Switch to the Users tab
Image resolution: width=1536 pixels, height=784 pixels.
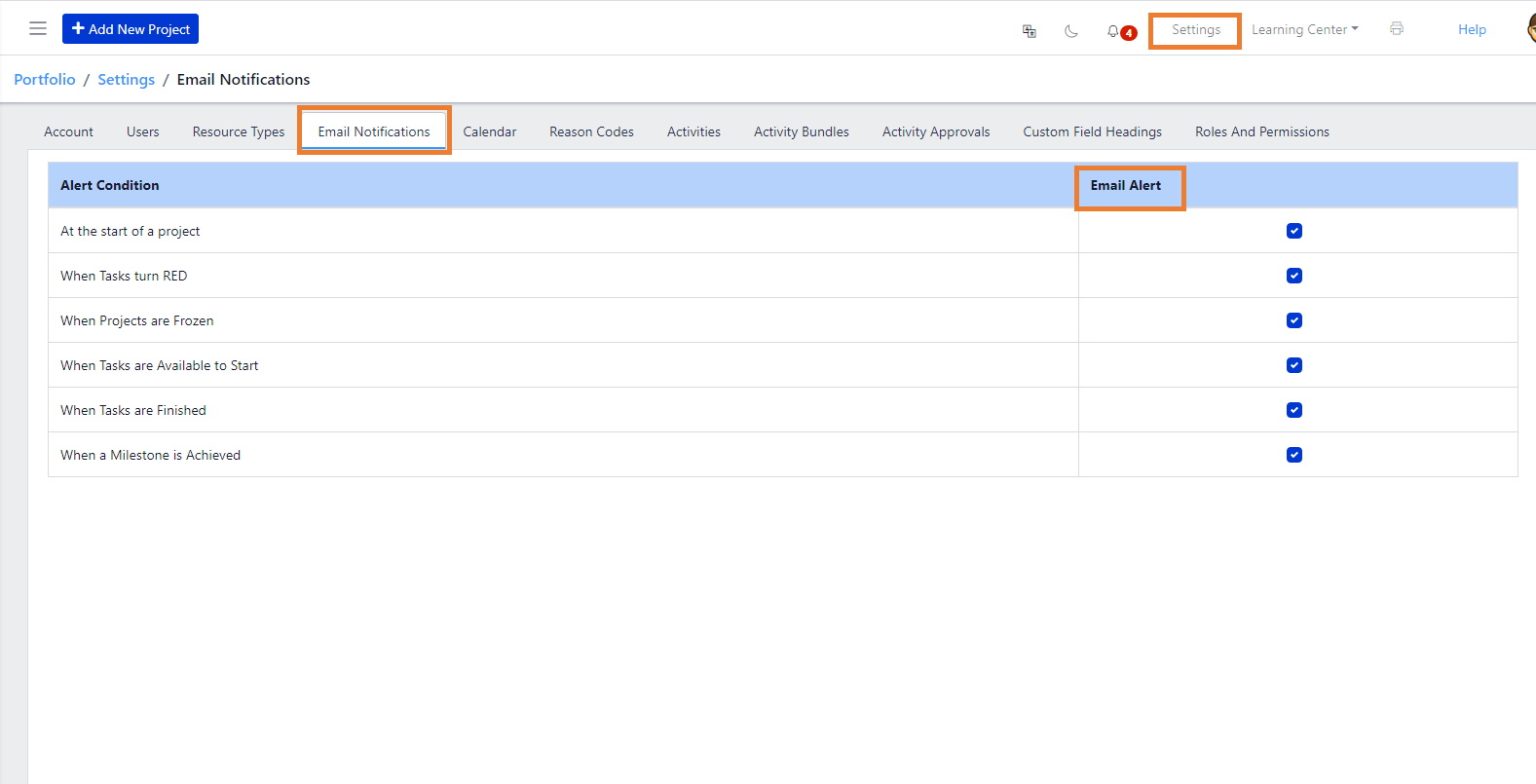143,132
